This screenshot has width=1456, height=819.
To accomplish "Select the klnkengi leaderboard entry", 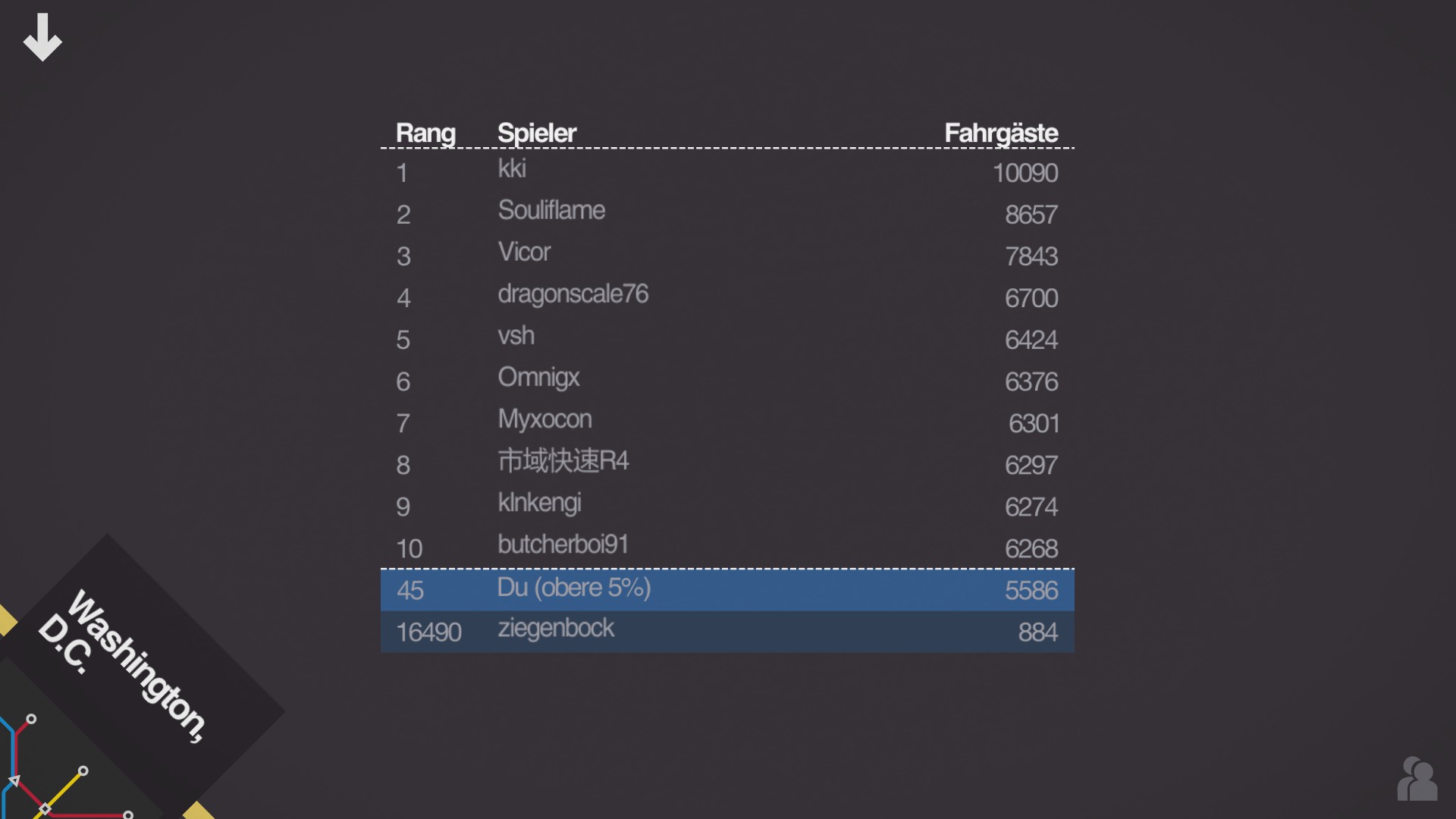I will click(727, 506).
